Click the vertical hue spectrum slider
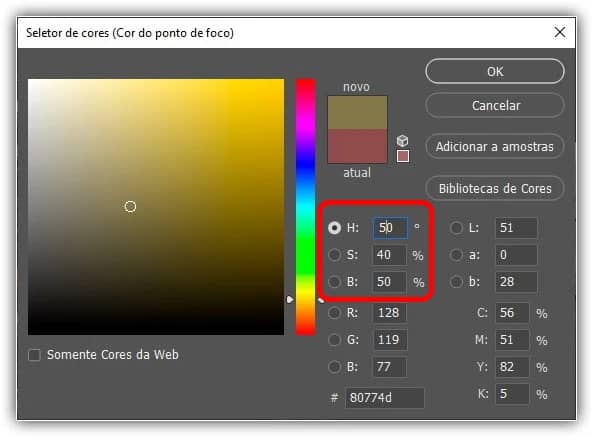The width and height of the screenshot is (593, 437). coord(306,207)
